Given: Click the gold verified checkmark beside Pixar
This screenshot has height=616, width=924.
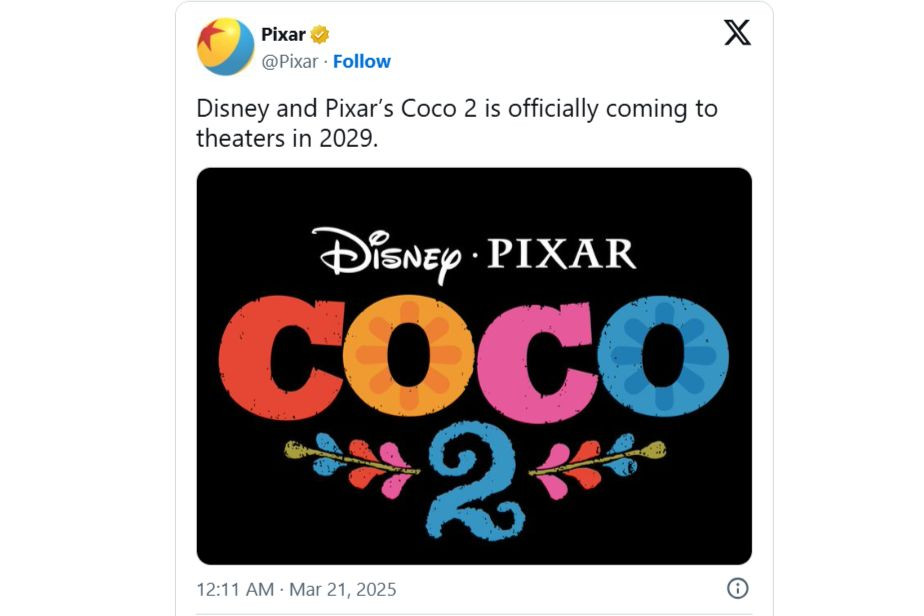Looking at the screenshot, I should pos(318,33).
